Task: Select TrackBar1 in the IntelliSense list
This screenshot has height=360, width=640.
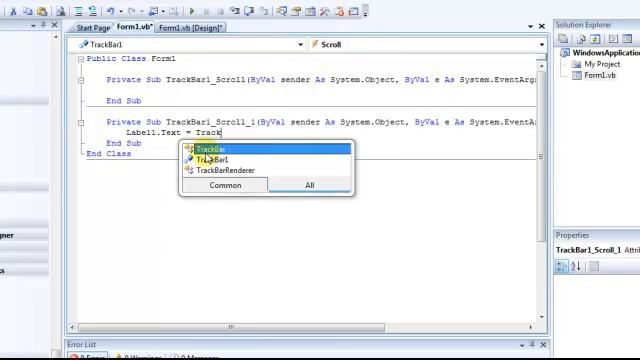Action: pyautogui.click(x=267, y=160)
